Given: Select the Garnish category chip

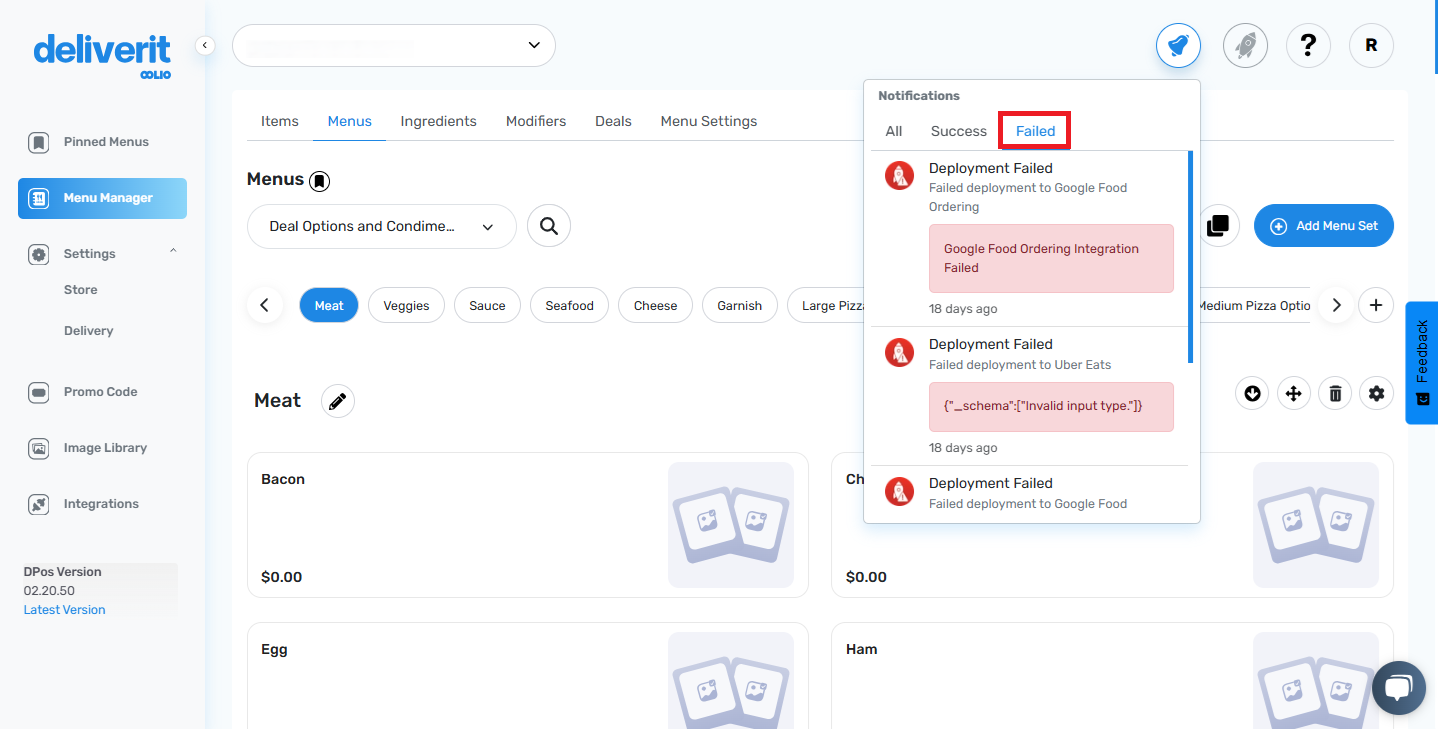Looking at the screenshot, I should point(740,306).
